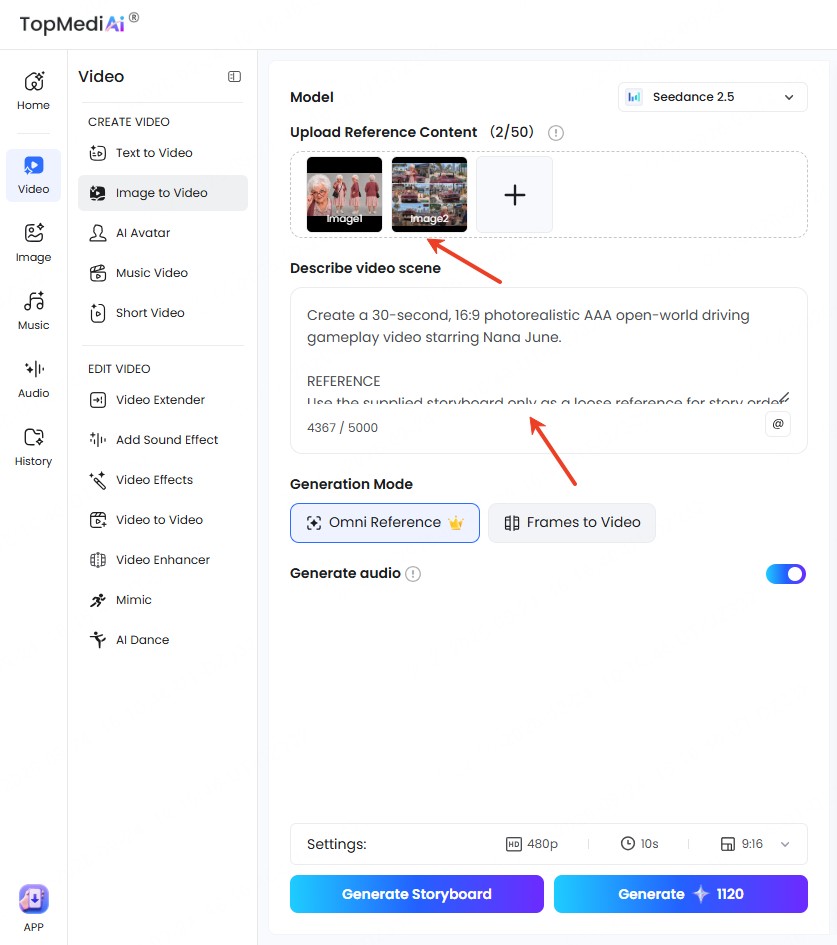Grab the text area resize handle
Screen dimensions: 837x945
click(x=784, y=397)
